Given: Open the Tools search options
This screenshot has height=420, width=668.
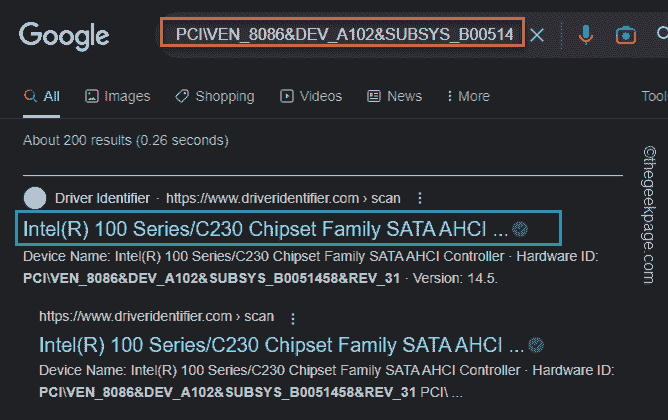Looking at the screenshot, I should click(654, 96).
